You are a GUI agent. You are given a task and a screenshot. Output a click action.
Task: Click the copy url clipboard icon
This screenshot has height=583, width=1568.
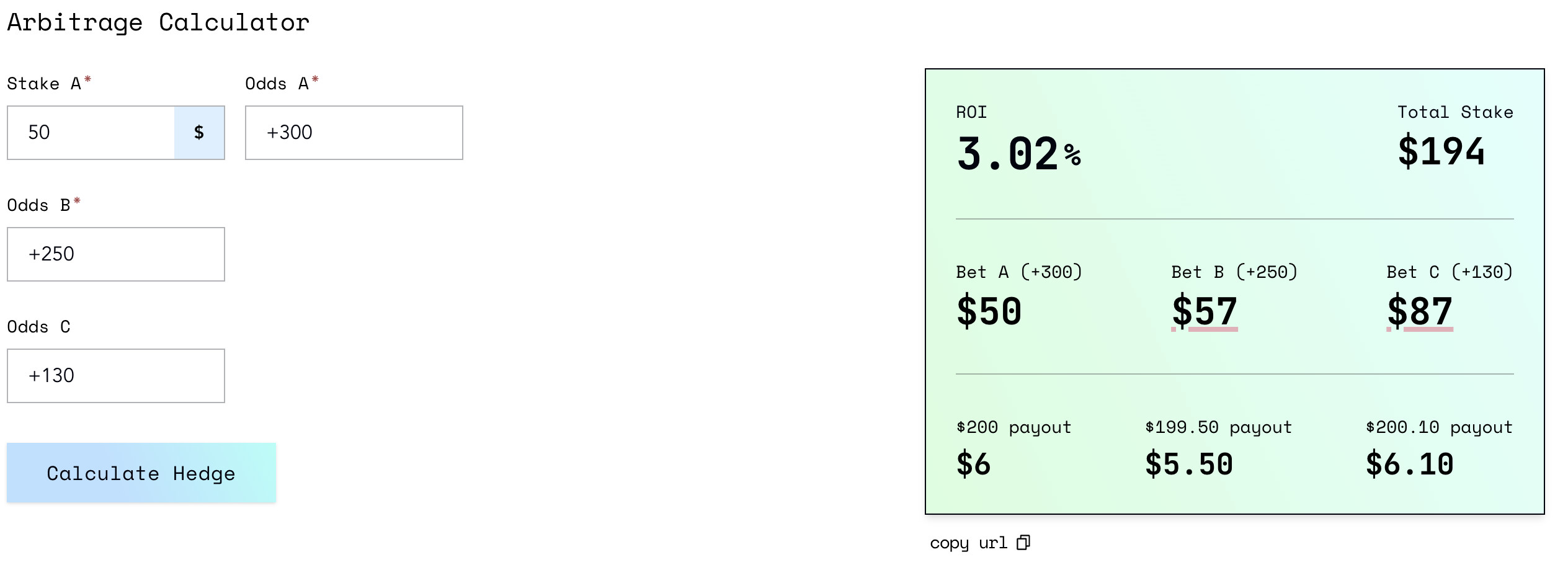click(x=1023, y=543)
